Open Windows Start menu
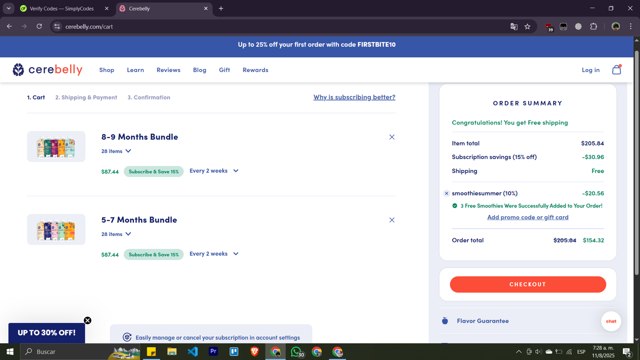 10,351
